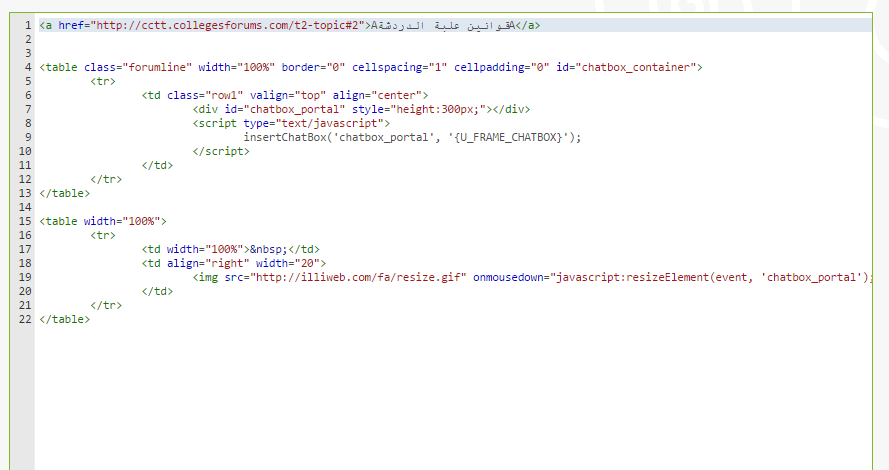
Task: Click line number 19 in the gutter
Action: click(x=25, y=277)
